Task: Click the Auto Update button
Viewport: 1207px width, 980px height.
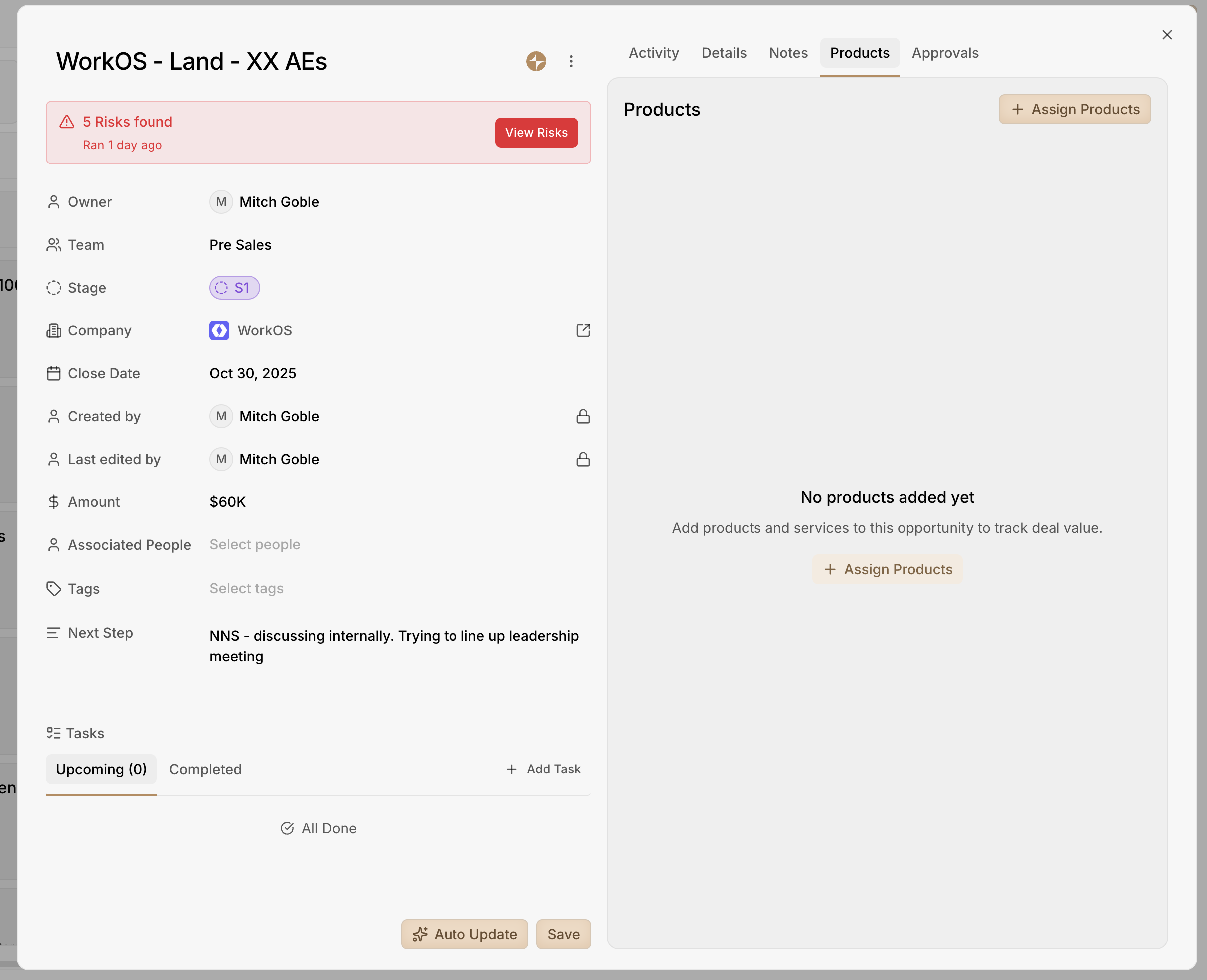Action: pyautogui.click(x=464, y=934)
